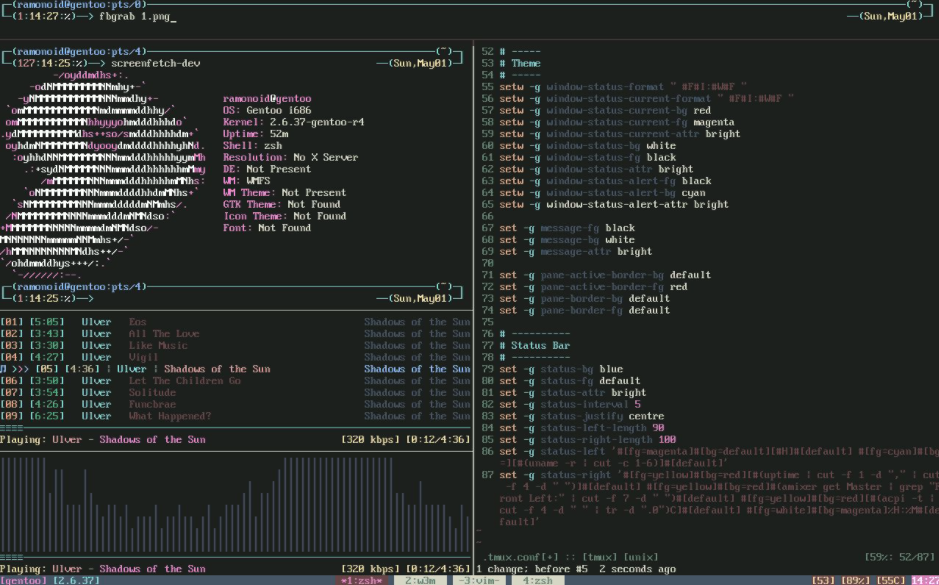Place cursor on line 69 message-attr bright
This screenshot has width=939, height=585.
click(575, 251)
